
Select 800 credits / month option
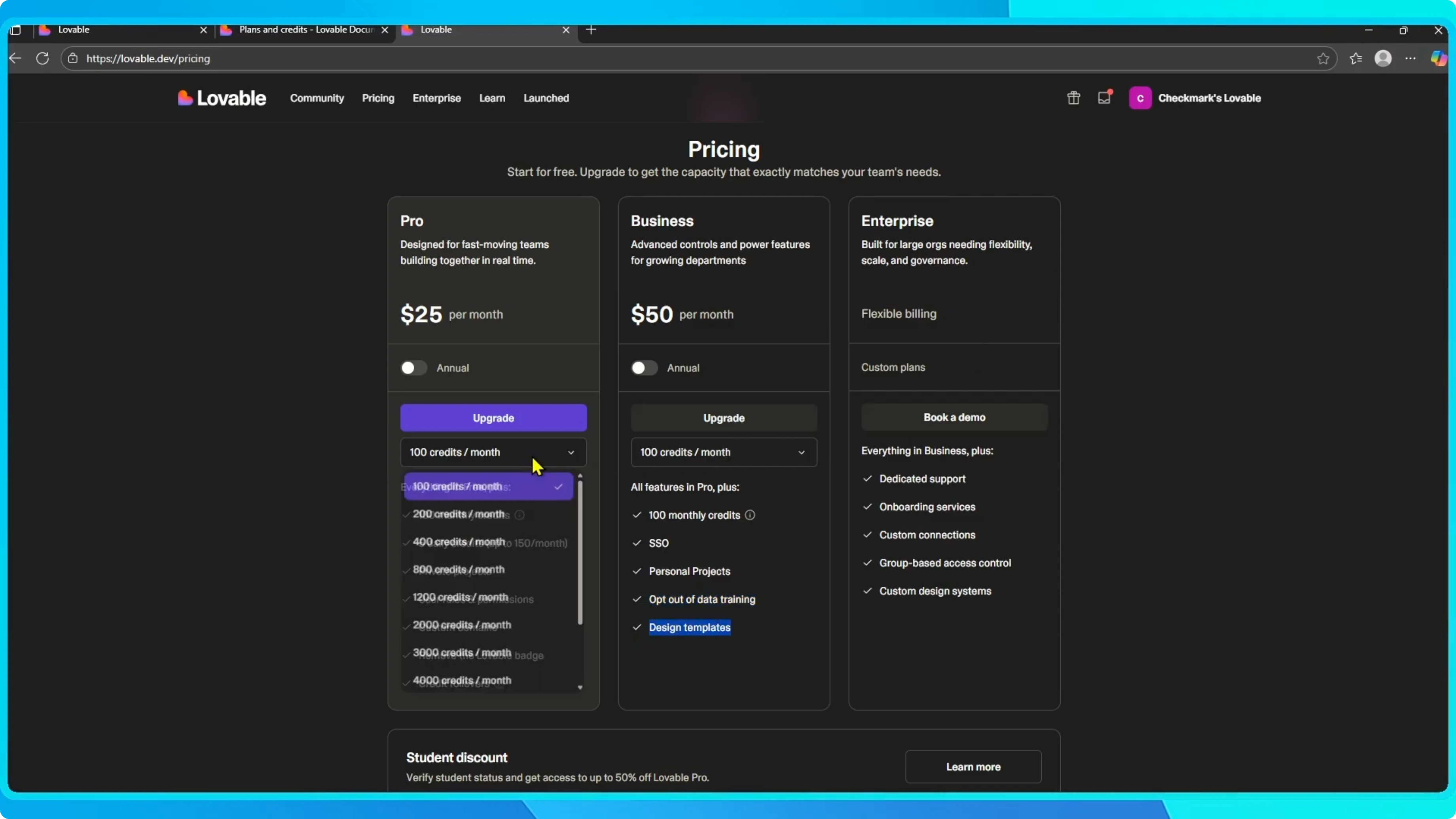[488, 570]
